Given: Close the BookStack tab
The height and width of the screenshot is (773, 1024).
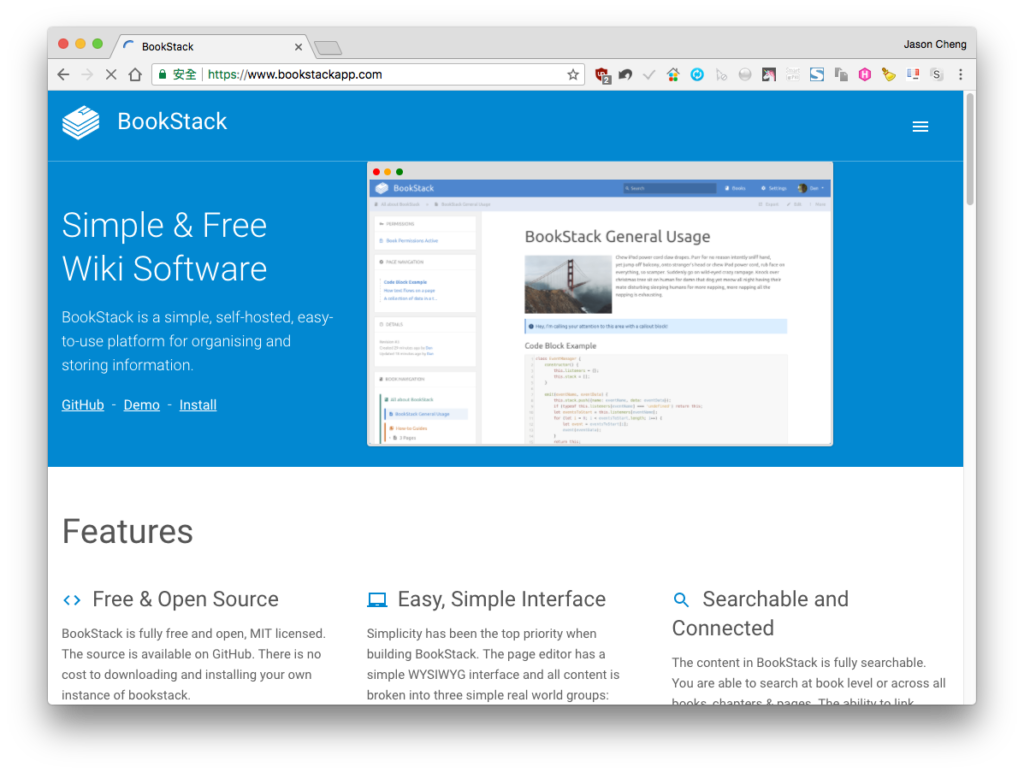Looking at the screenshot, I should point(298,47).
